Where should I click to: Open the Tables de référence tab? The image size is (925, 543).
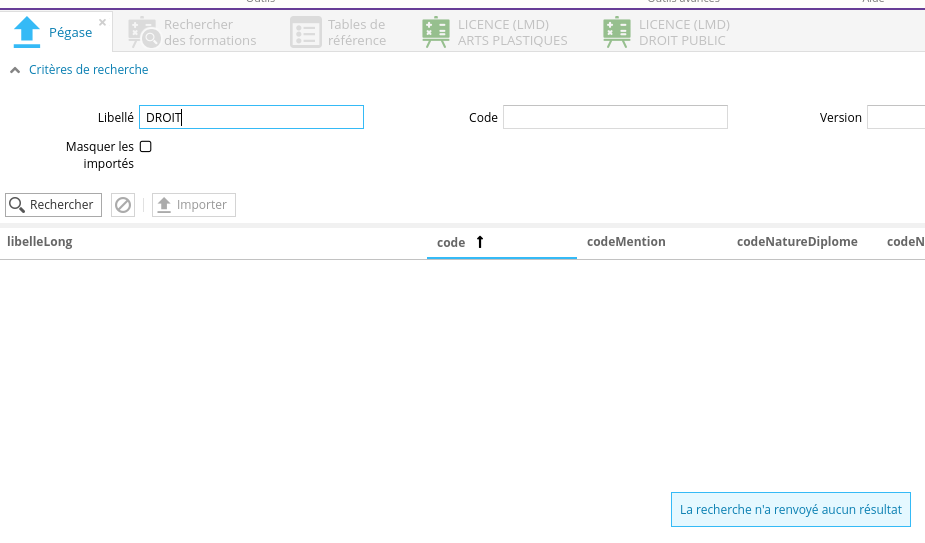click(356, 33)
